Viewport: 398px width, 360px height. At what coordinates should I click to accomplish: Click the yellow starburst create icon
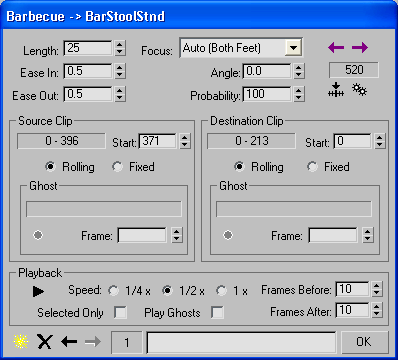click(21, 342)
